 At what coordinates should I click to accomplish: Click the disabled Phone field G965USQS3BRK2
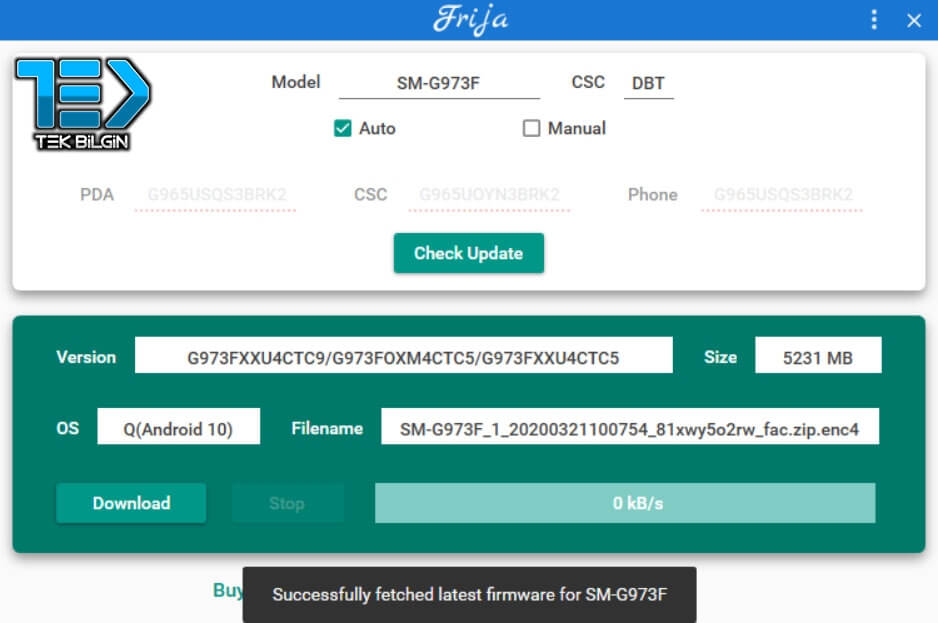tap(782, 195)
